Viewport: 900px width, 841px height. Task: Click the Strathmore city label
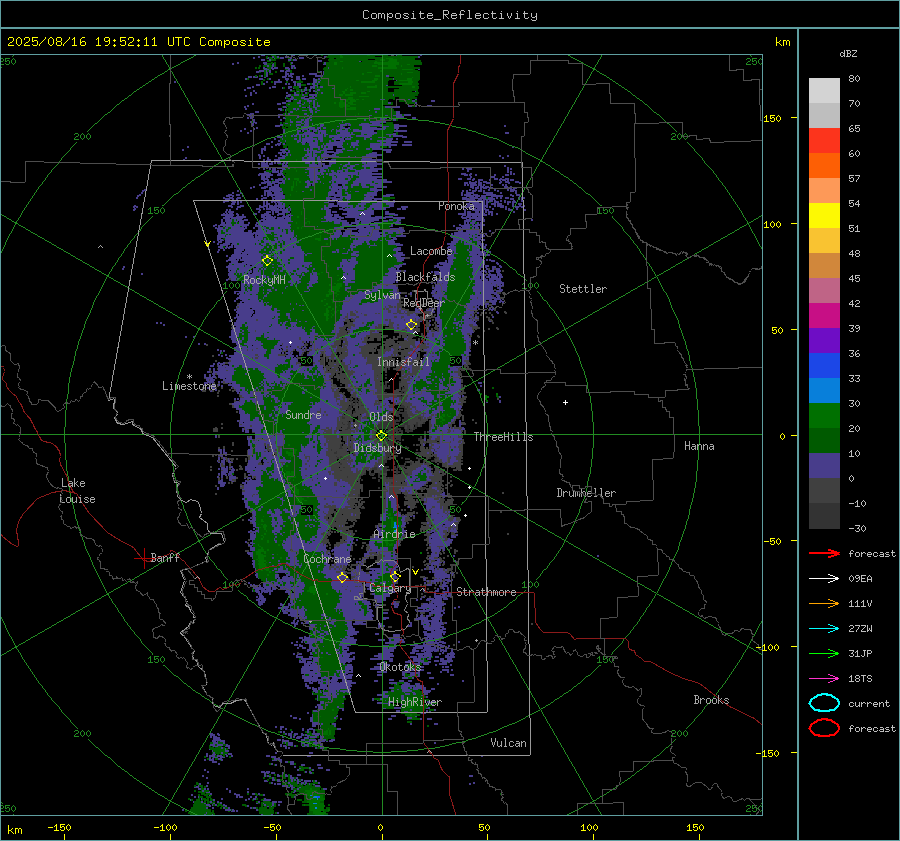(x=486, y=592)
